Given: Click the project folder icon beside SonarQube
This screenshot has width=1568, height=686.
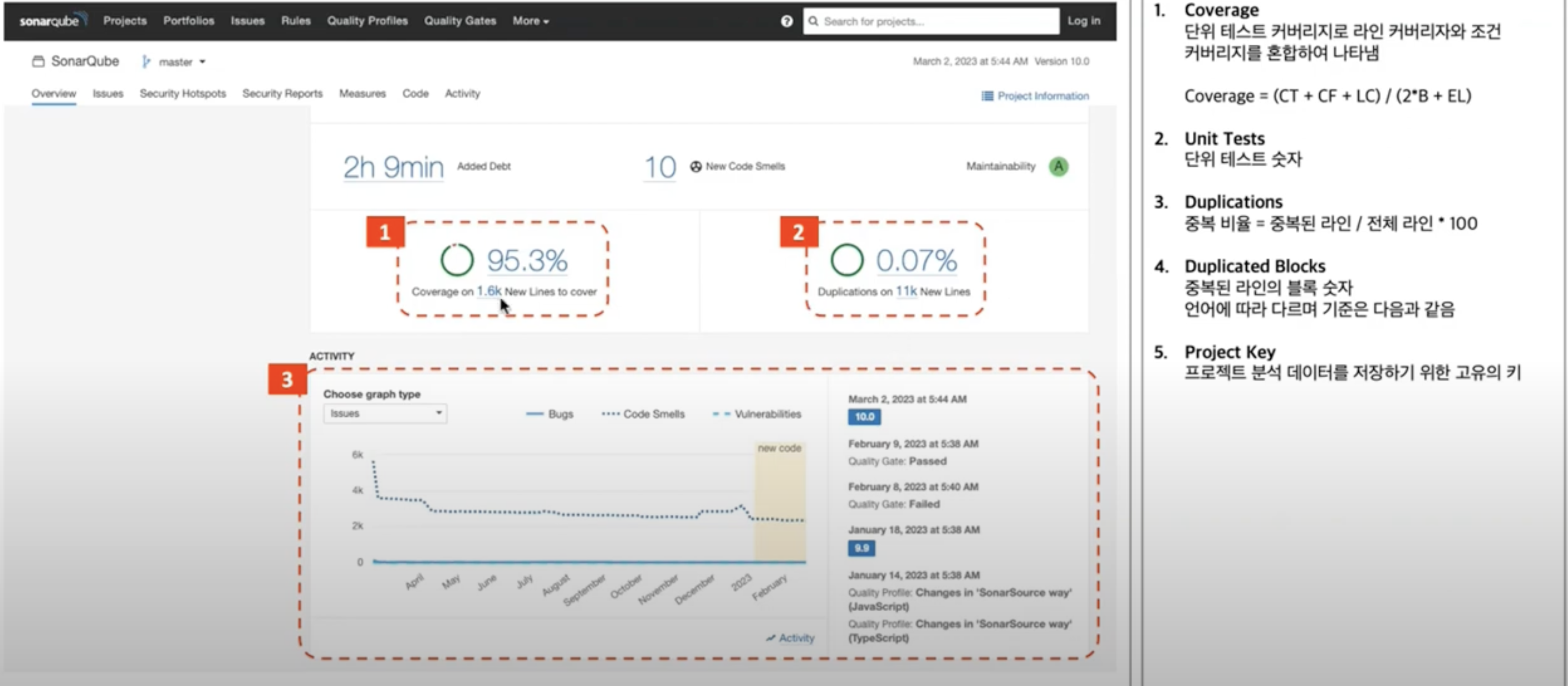Looking at the screenshot, I should coord(39,62).
